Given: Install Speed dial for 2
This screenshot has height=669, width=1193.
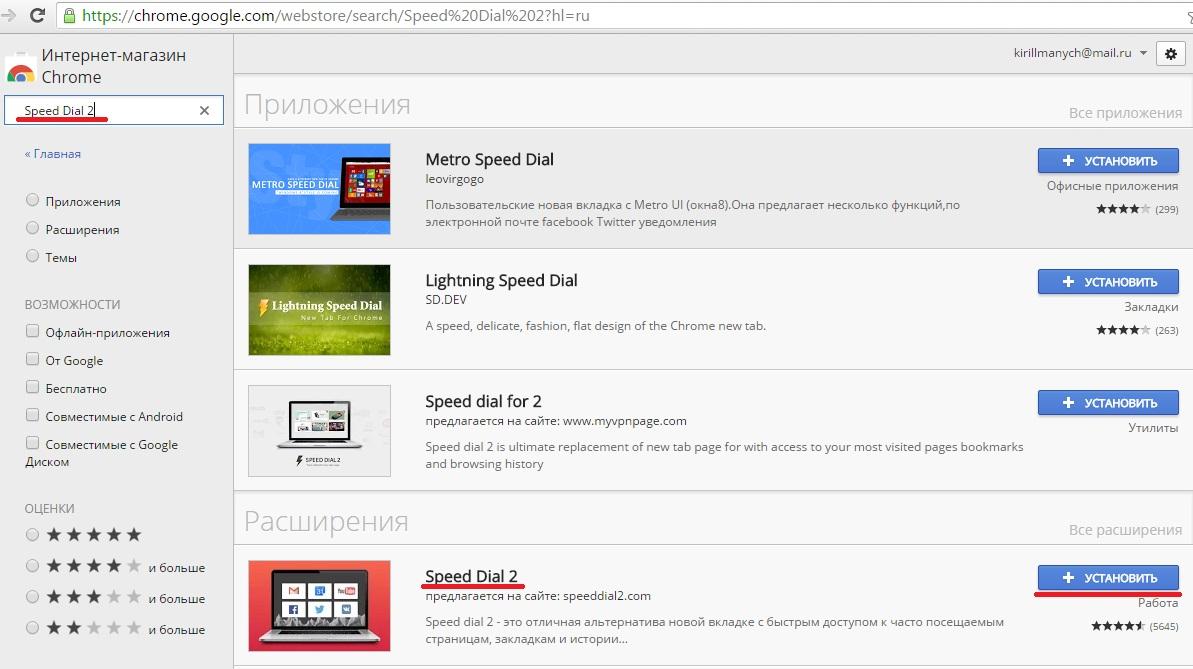Looking at the screenshot, I should click(1108, 403).
